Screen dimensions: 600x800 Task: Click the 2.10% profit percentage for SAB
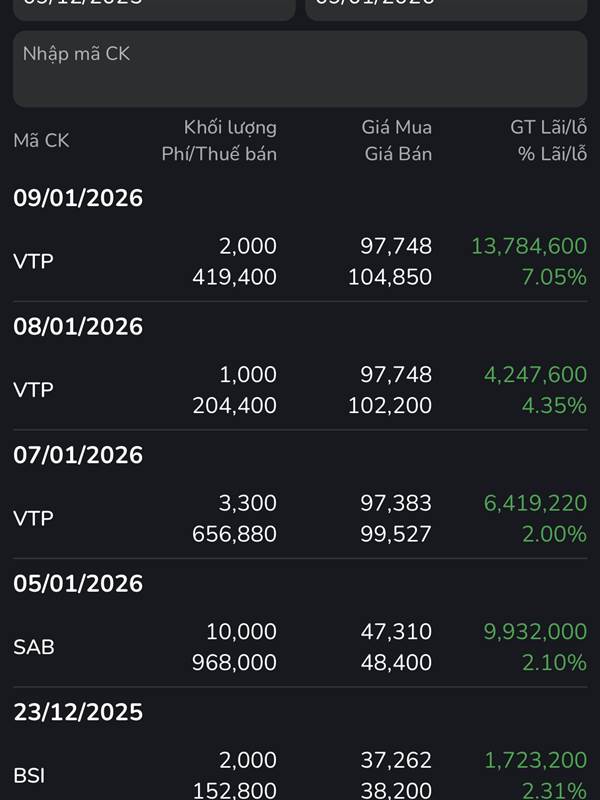tap(554, 662)
